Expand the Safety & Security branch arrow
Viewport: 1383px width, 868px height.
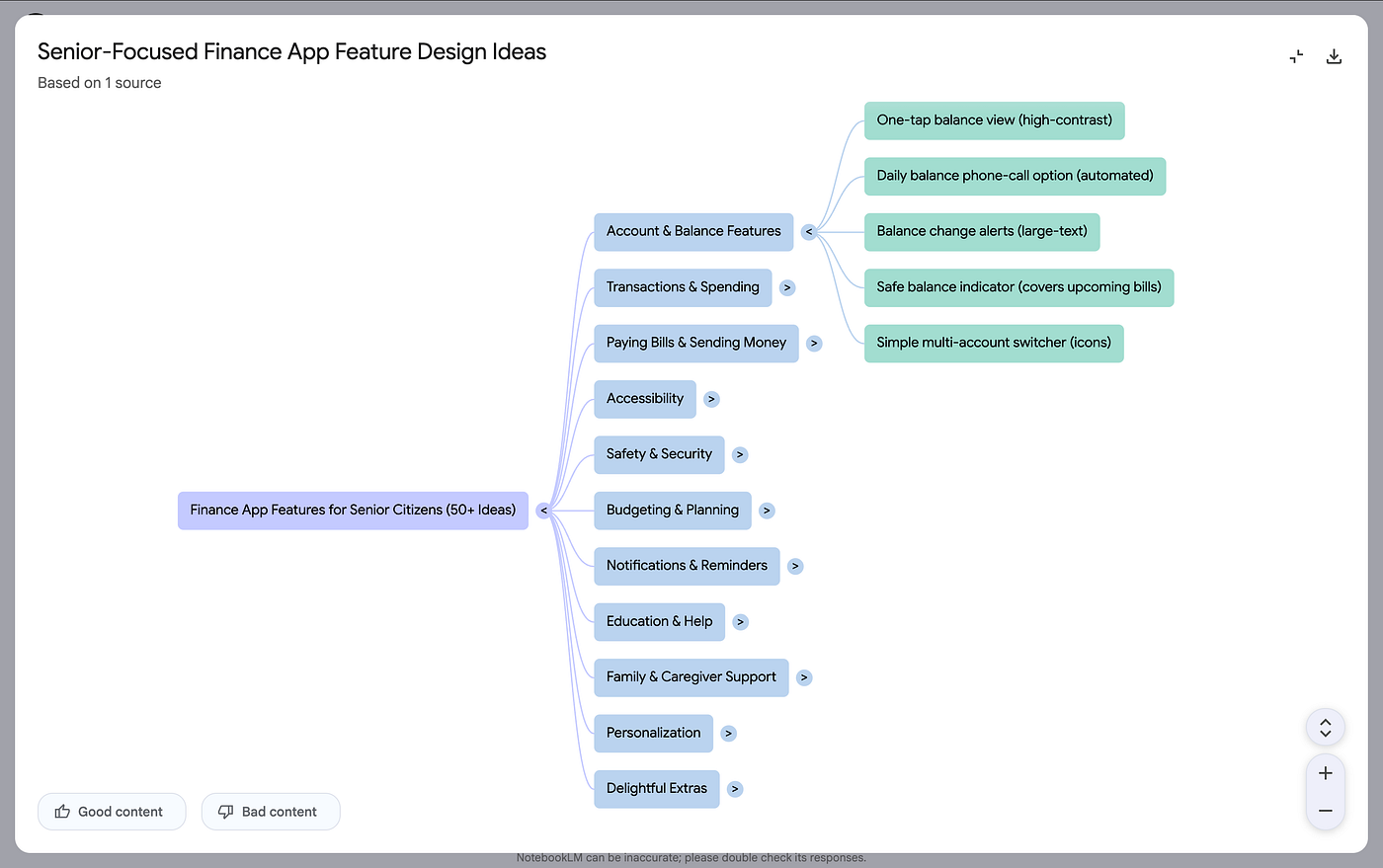pyautogui.click(x=740, y=455)
